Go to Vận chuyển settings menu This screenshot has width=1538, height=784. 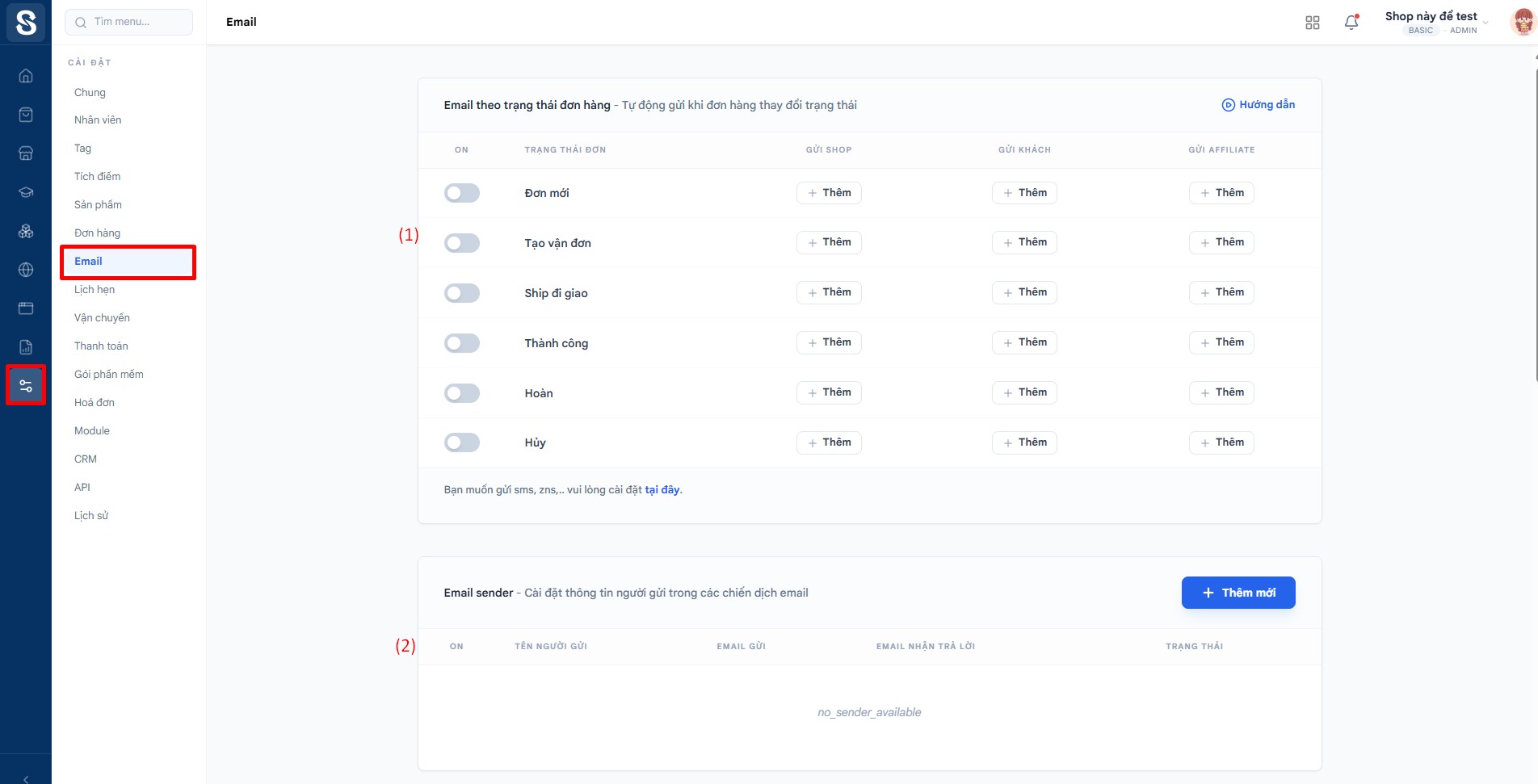coord(102,318)
